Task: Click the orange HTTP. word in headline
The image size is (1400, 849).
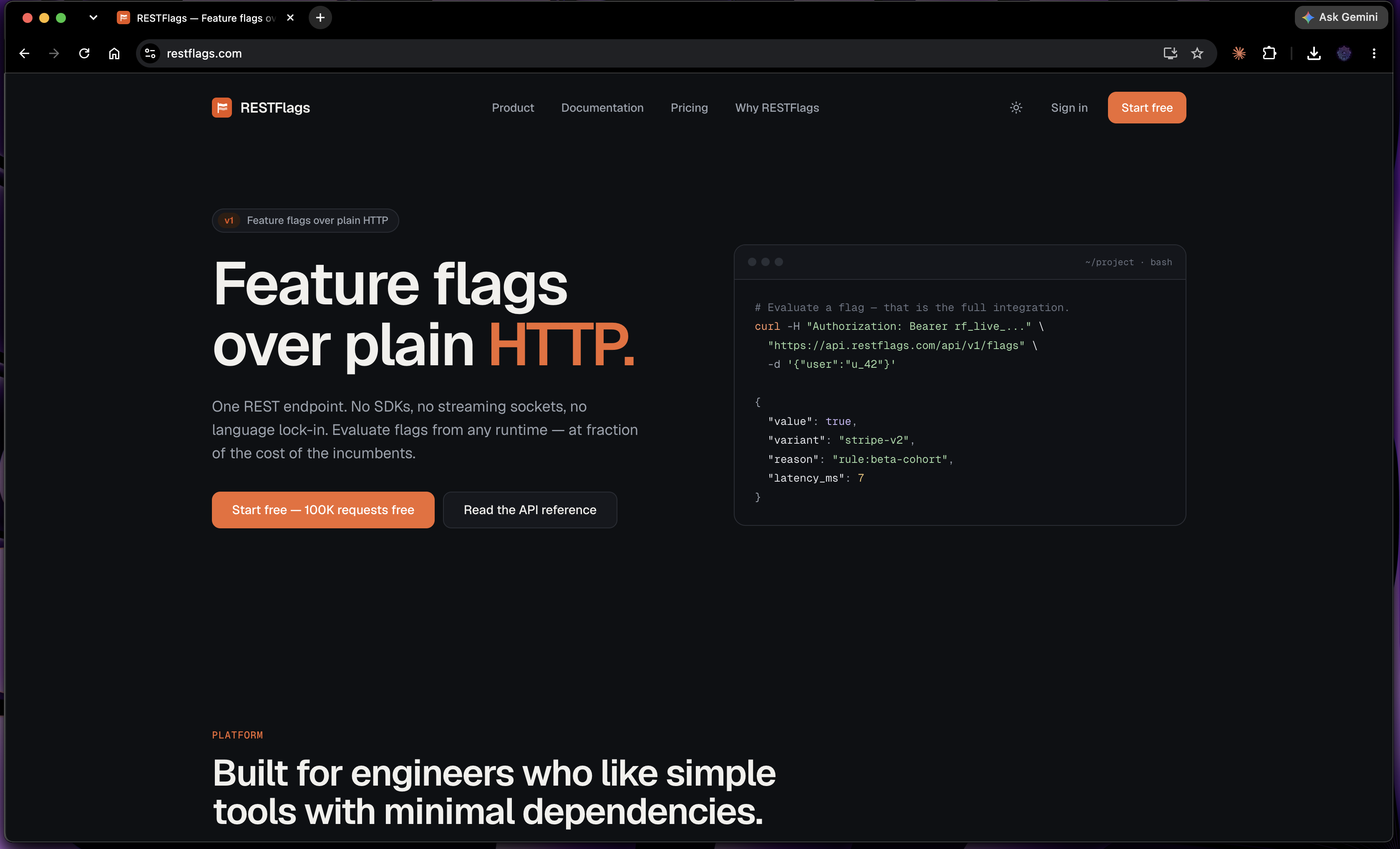Action: 562,344
